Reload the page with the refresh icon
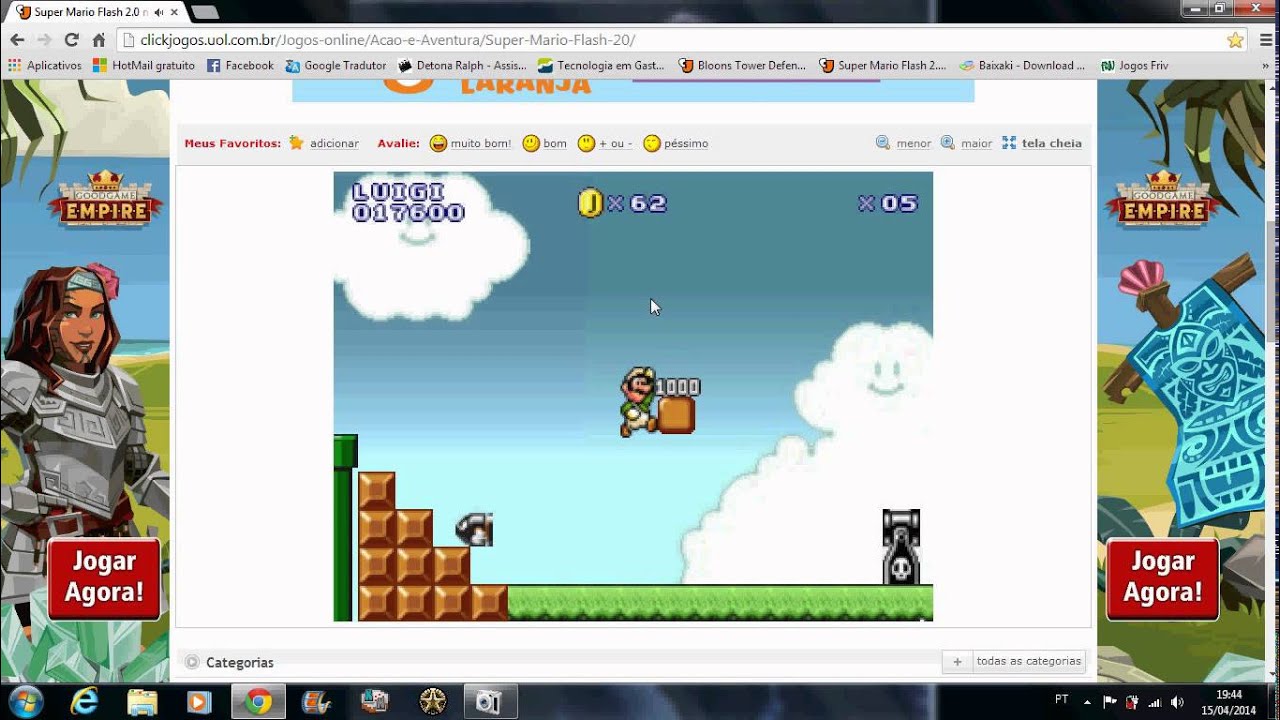This screenshot has width=1280, height=720. [71, 40]
